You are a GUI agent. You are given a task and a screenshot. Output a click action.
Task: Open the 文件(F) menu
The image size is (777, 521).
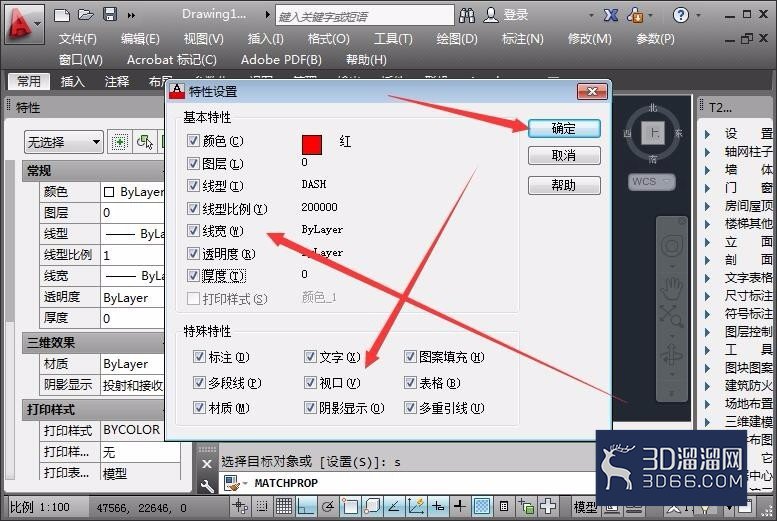(77, 38)
